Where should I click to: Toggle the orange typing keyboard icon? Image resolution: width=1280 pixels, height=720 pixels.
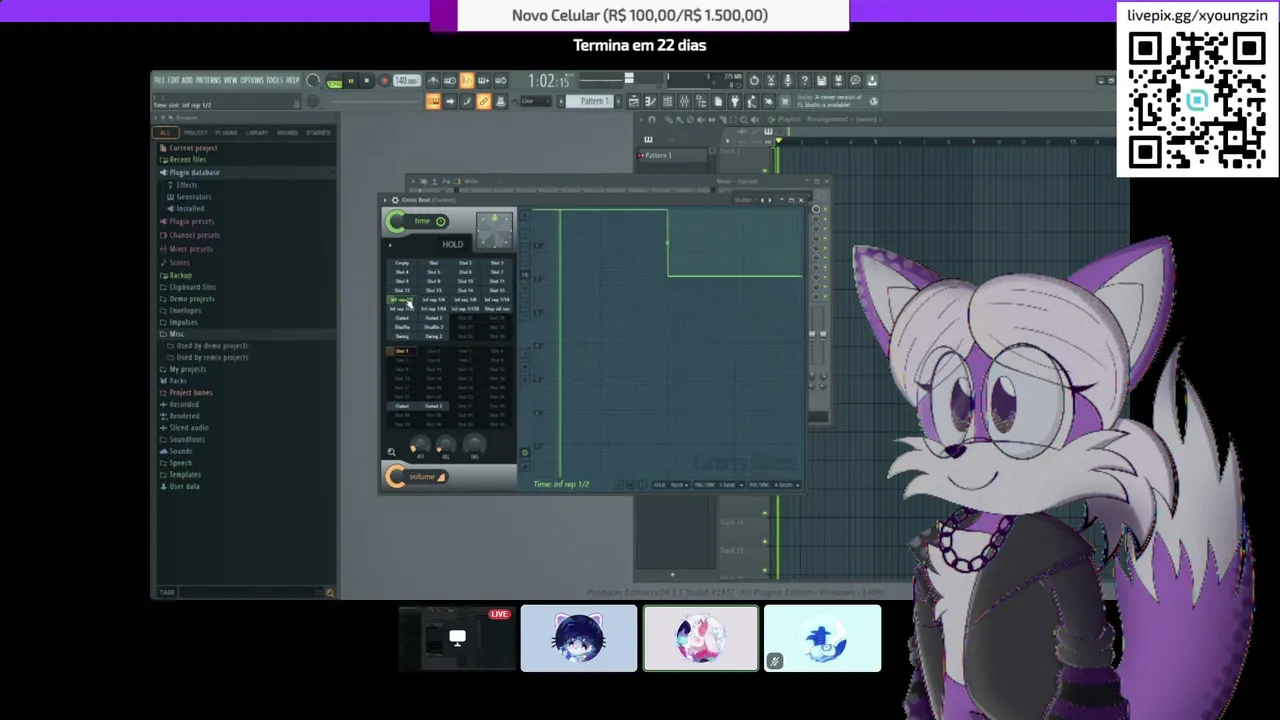[433, 101]
